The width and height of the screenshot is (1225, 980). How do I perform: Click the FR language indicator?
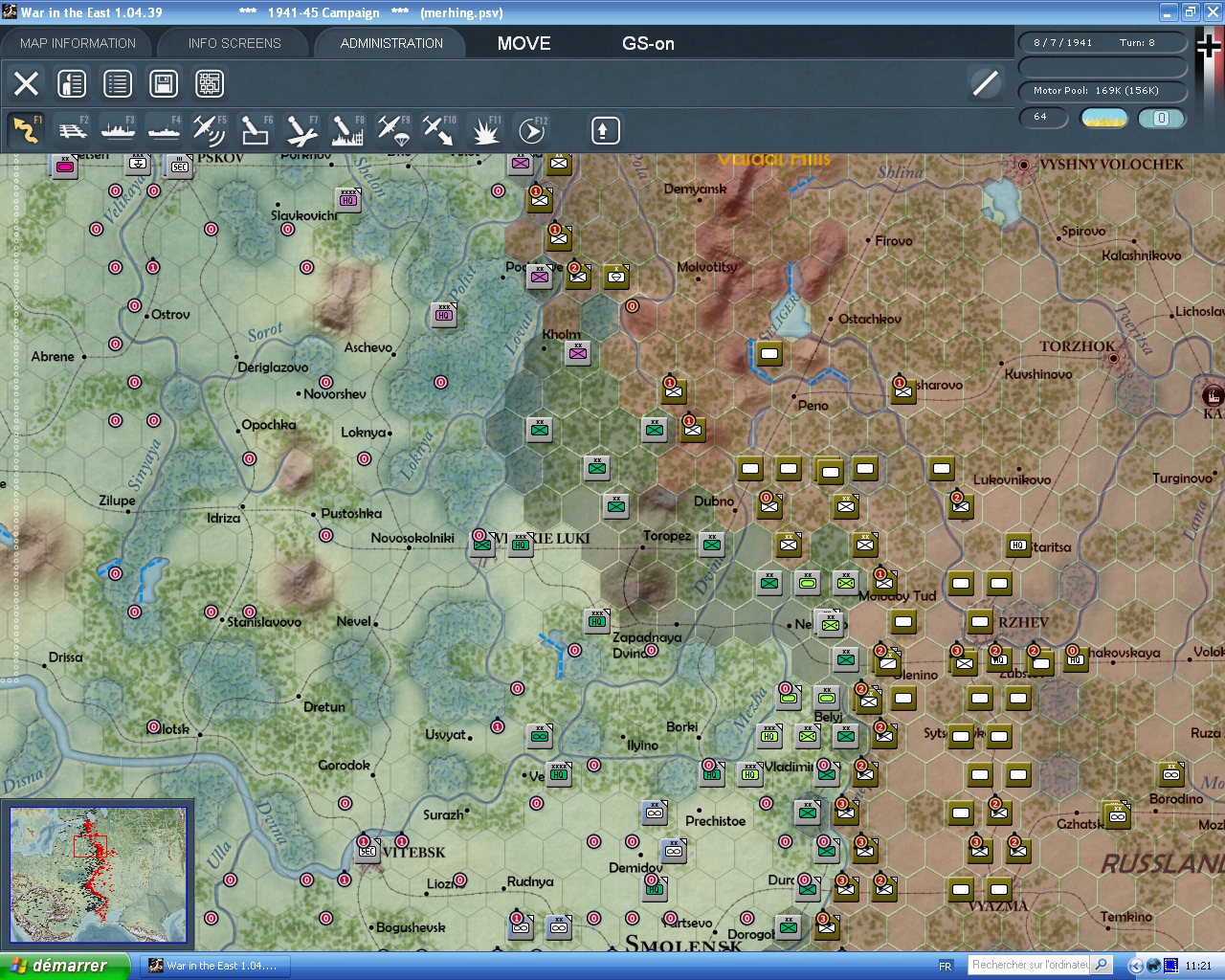tap(946, 966)
